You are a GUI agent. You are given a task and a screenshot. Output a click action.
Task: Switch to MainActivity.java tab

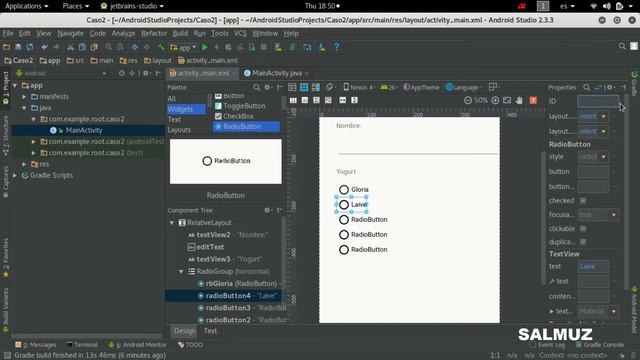point(277,73)
